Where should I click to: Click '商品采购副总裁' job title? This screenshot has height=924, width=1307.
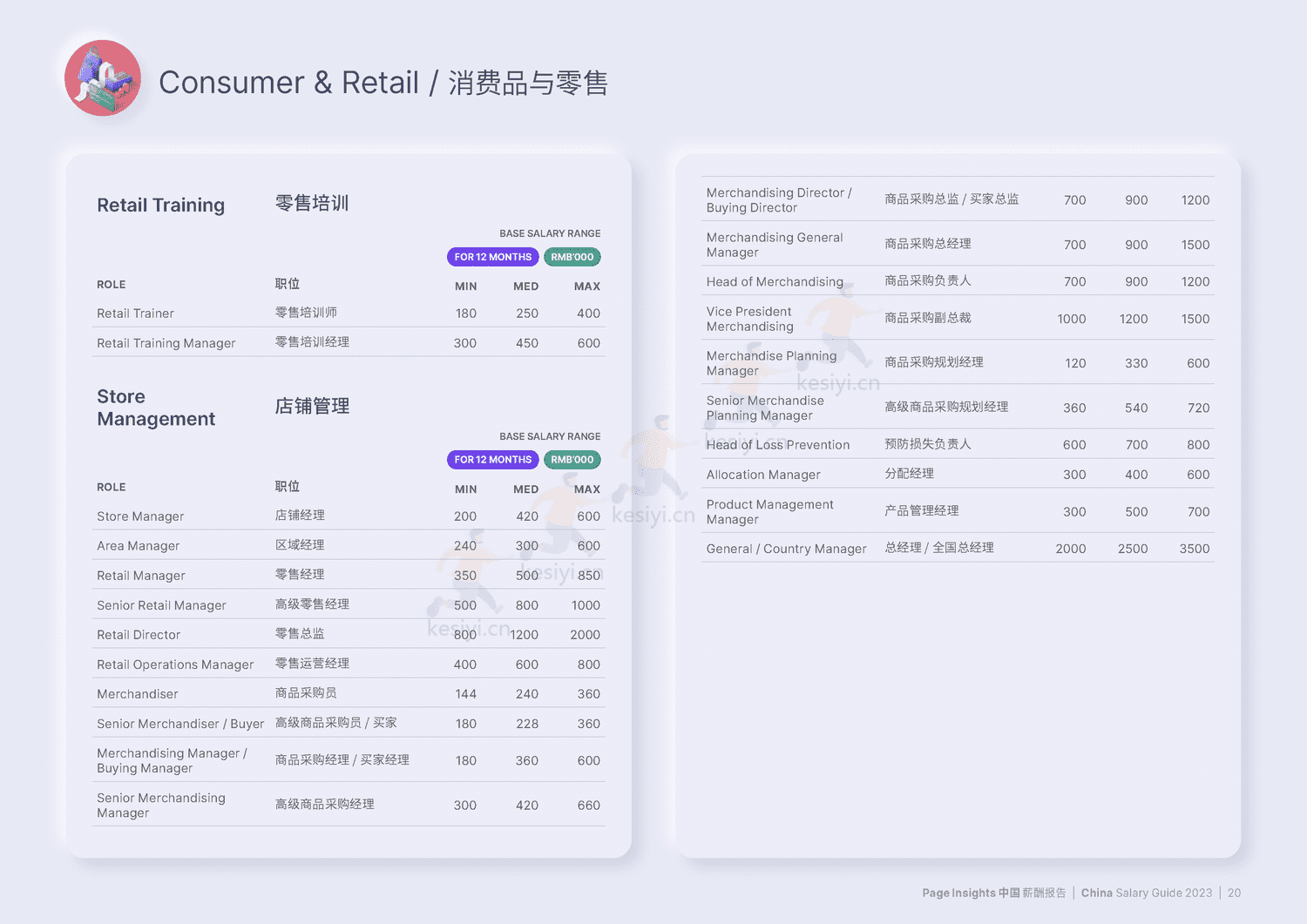(x=928, y=318)
